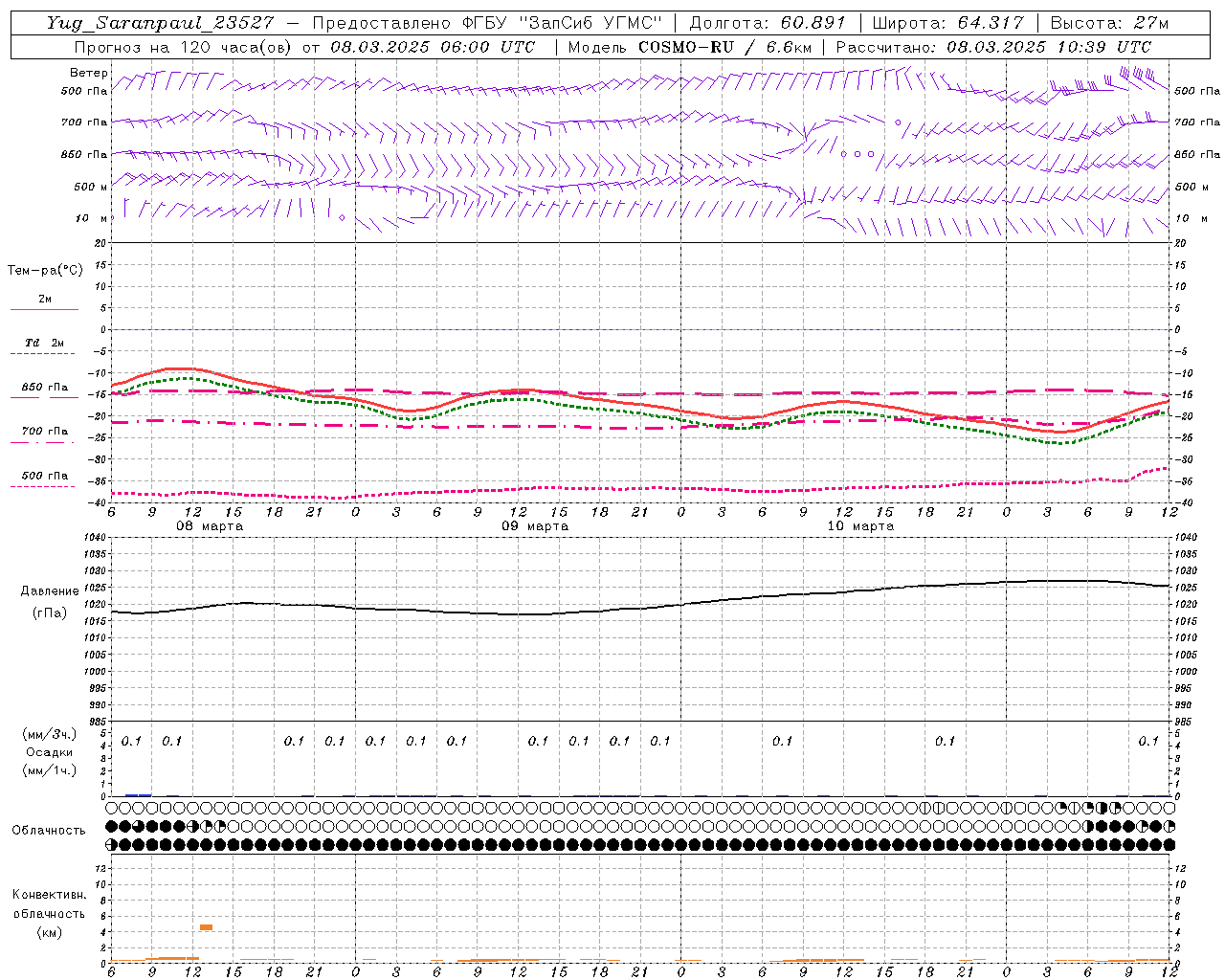This screenshot has width=1225, height=980.
Task: Click the 700 гПа dash-dot temperature legend sample
Action: click(x=42, y=442)
